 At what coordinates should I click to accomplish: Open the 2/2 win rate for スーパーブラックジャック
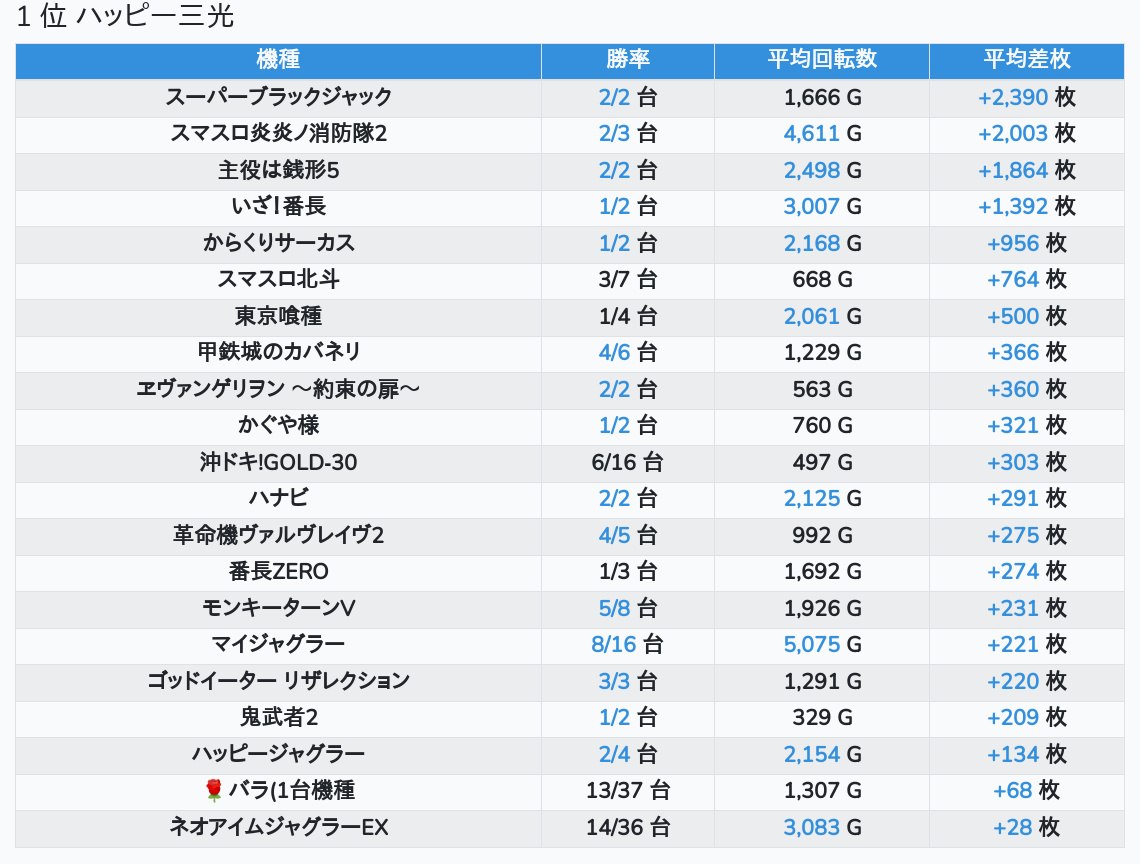615,97
